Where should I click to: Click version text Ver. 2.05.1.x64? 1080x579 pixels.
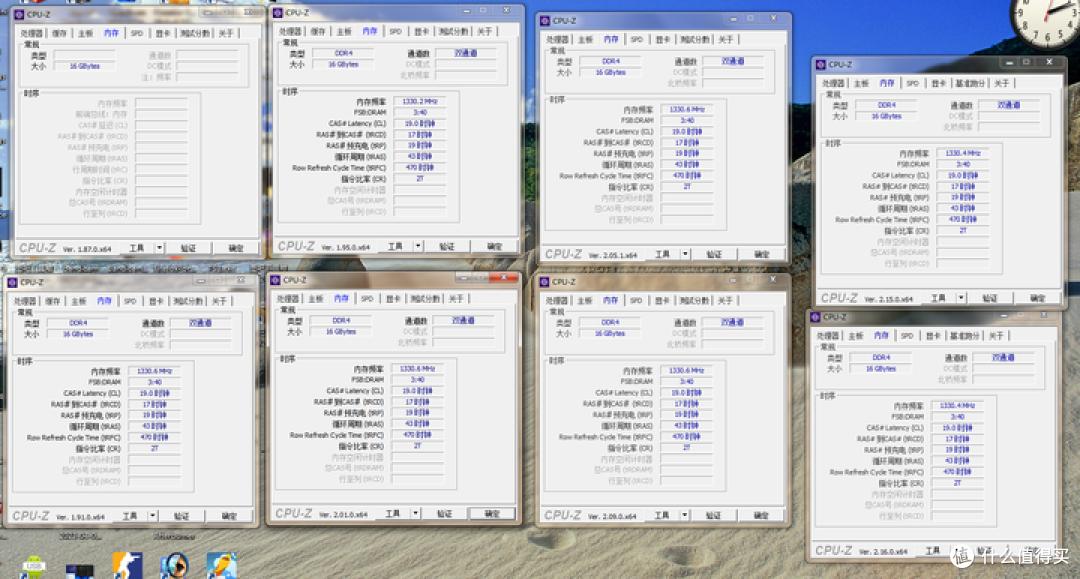(x=613, y=255)
